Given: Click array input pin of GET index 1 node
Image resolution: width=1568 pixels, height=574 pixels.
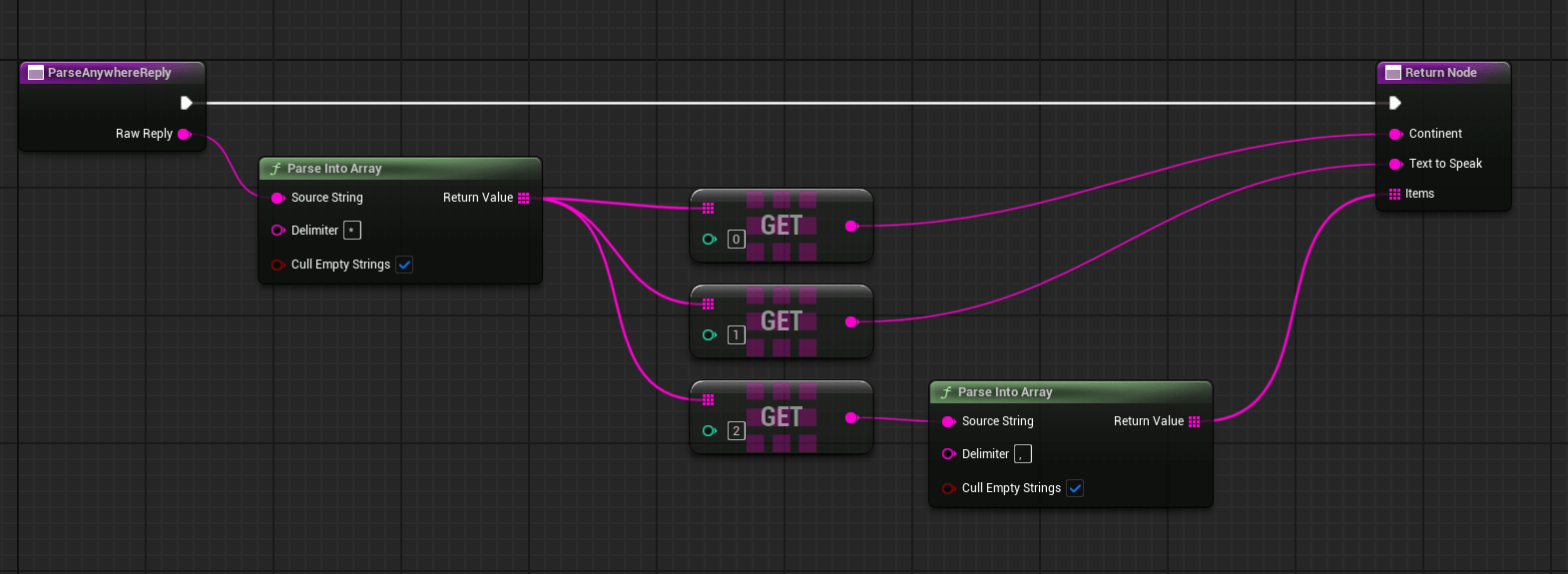Looking at the screenshot, I should 708,304.
